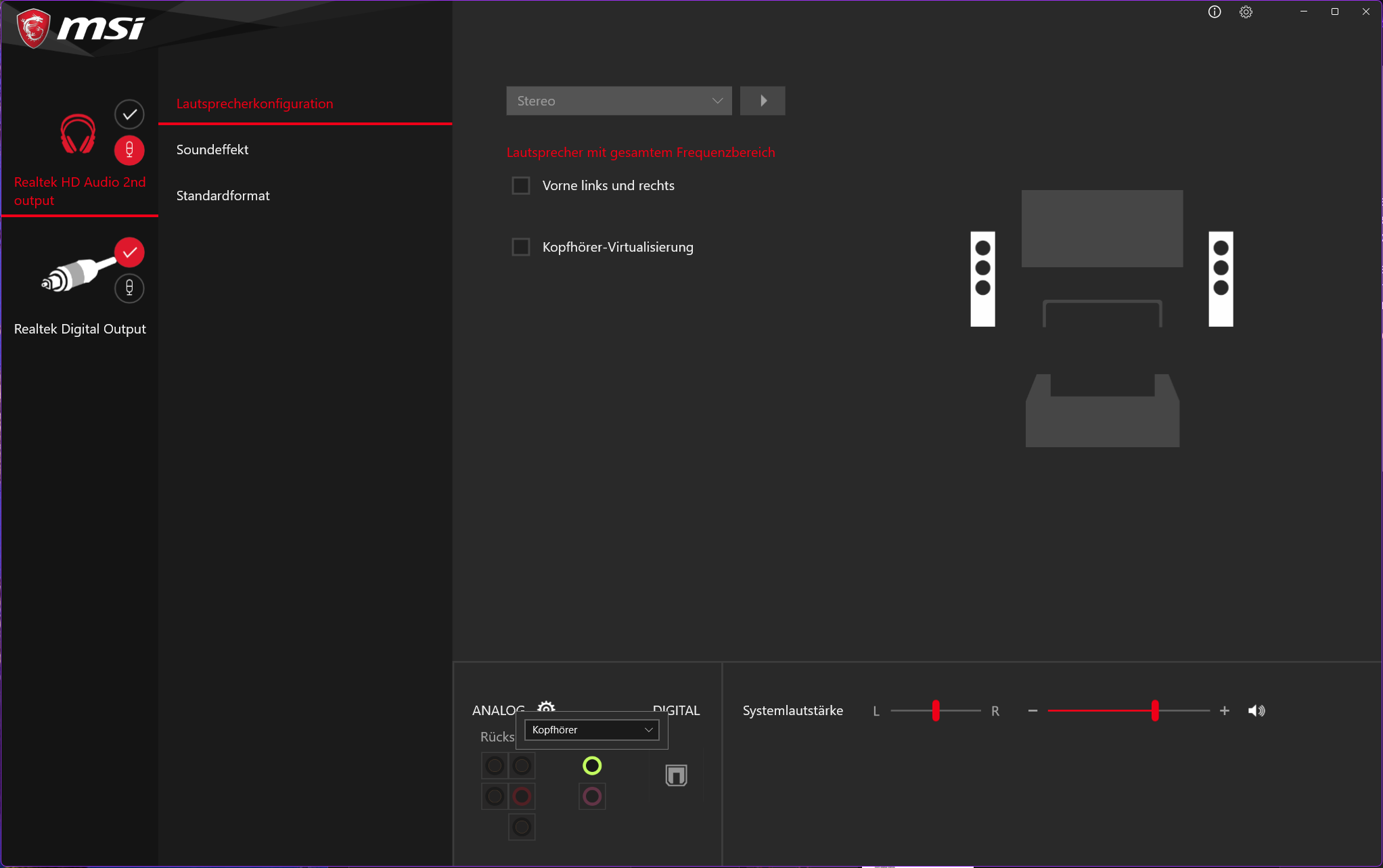Mute sound via the speaker icon
The height and width of the screenshot is (868, 1383).
click(x=1256, y=710)
